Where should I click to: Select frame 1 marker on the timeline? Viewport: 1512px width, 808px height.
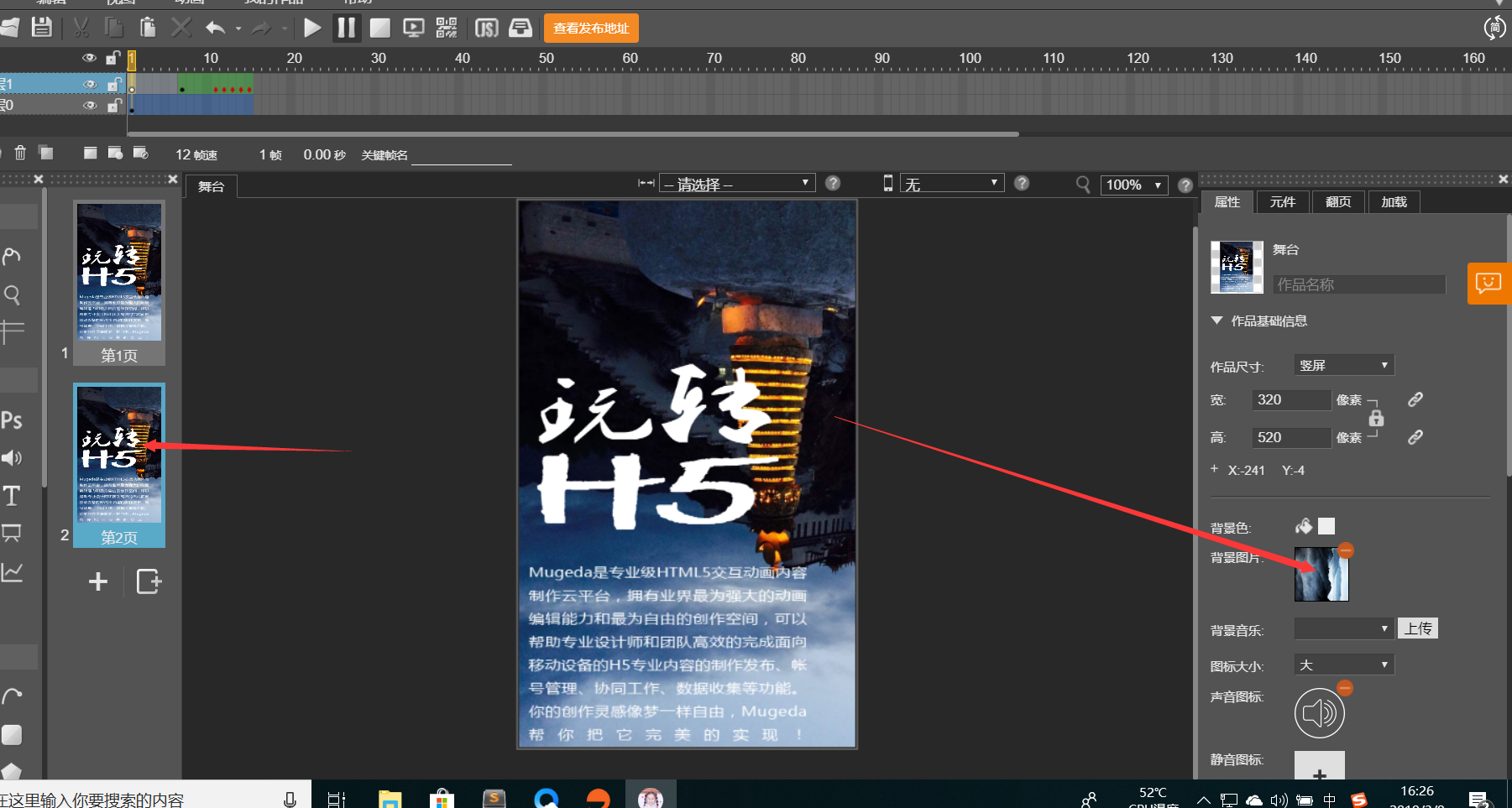(x=132, y=60)
